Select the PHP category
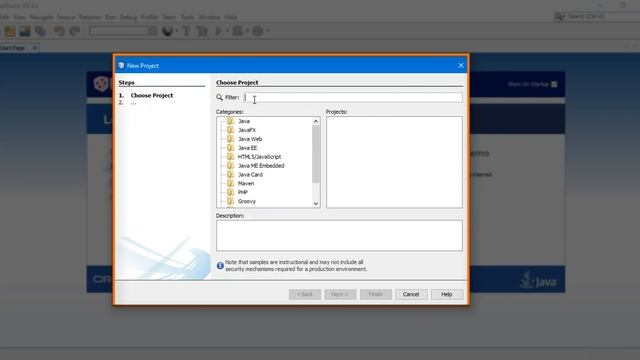Image resolution: width=640 pixels, height=360 pixels. point(242,193)
